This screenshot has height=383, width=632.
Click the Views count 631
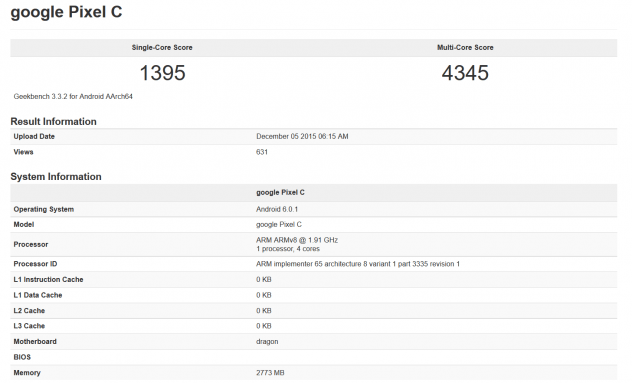[x=262, y=152]
